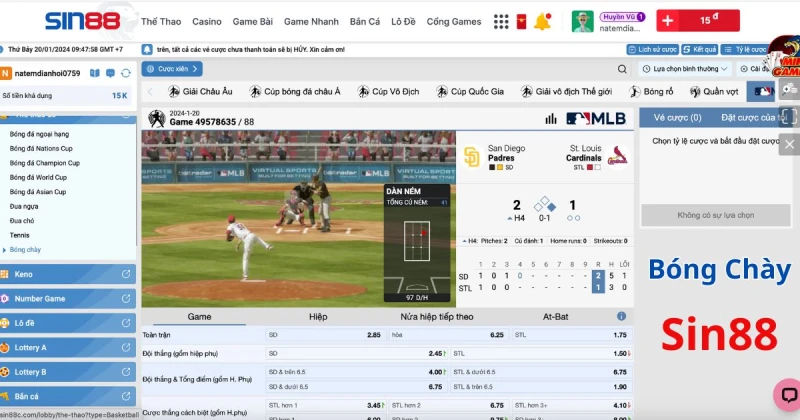Image resolution: width=800 pixels, height=420 pixels.
Task: Switch to the Hiệp betting tab
Action: point(318,316)
